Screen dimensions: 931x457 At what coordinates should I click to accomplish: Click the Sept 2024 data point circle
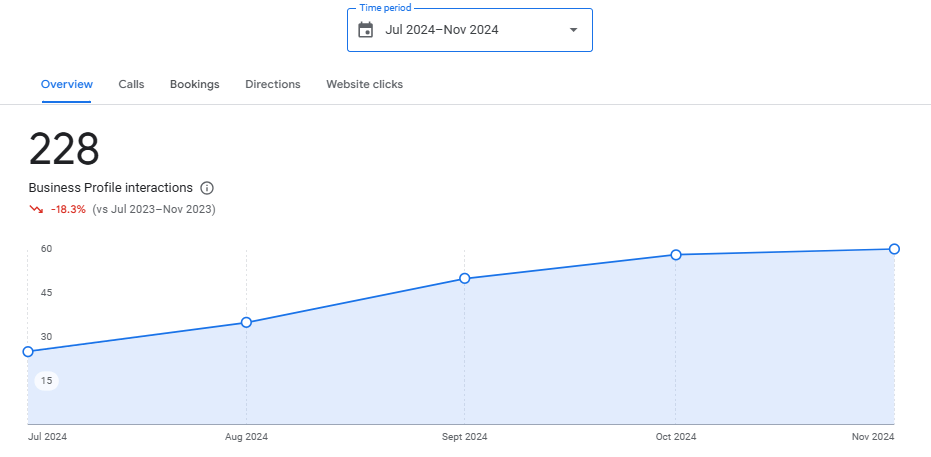(465, 279)
